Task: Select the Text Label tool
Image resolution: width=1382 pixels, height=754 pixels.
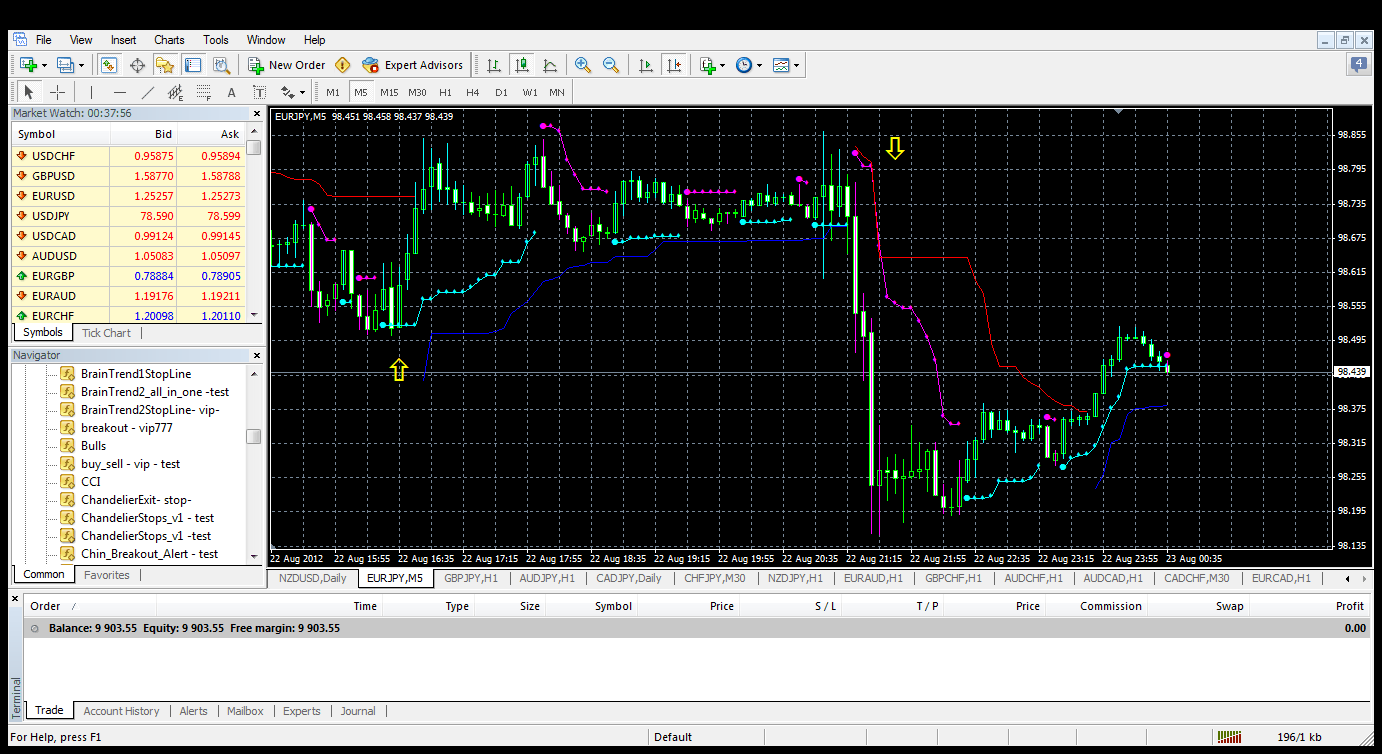Action: click(259, 92)
